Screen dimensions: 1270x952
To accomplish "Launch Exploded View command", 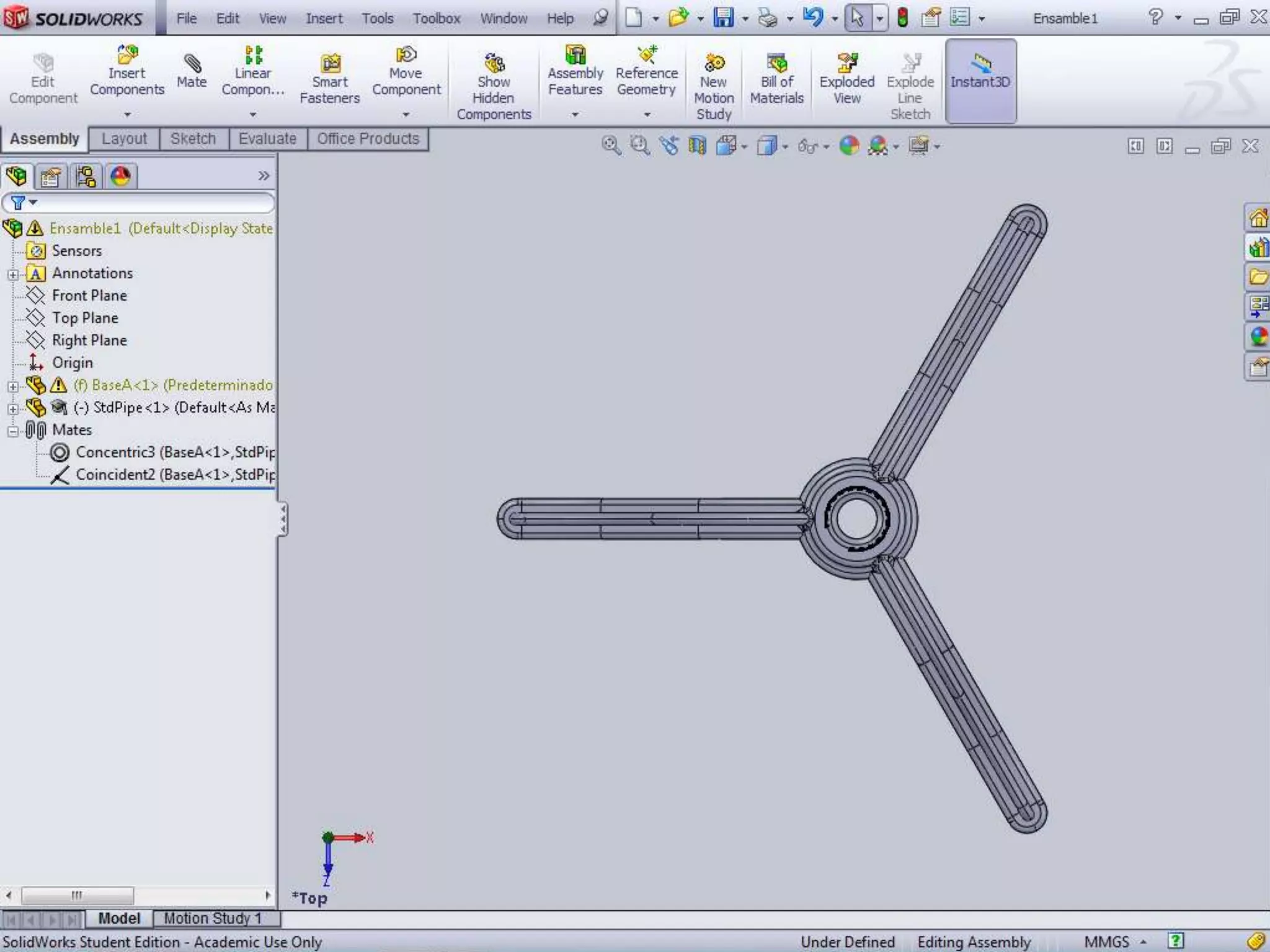I will click(846, 79).
